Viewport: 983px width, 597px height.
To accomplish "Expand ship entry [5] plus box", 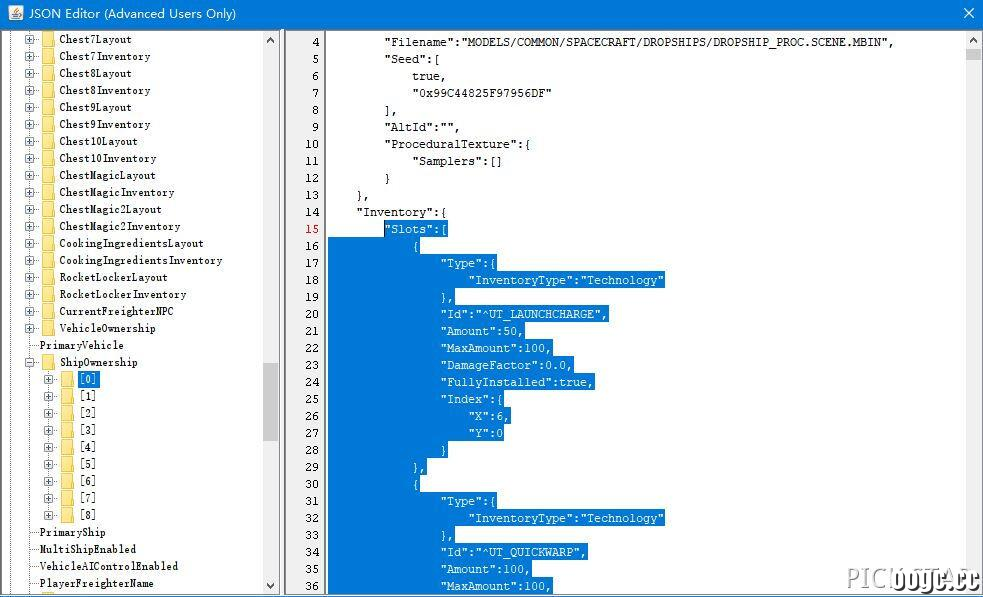I will 49,464.
